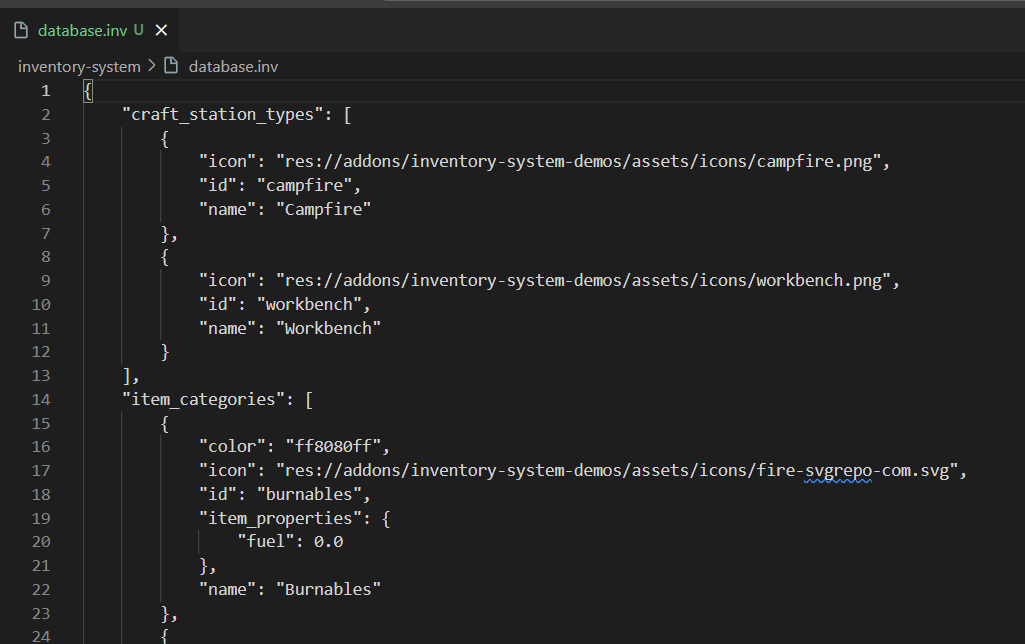
Task: Click the opening brace on line 1
Action: [88, 91]
